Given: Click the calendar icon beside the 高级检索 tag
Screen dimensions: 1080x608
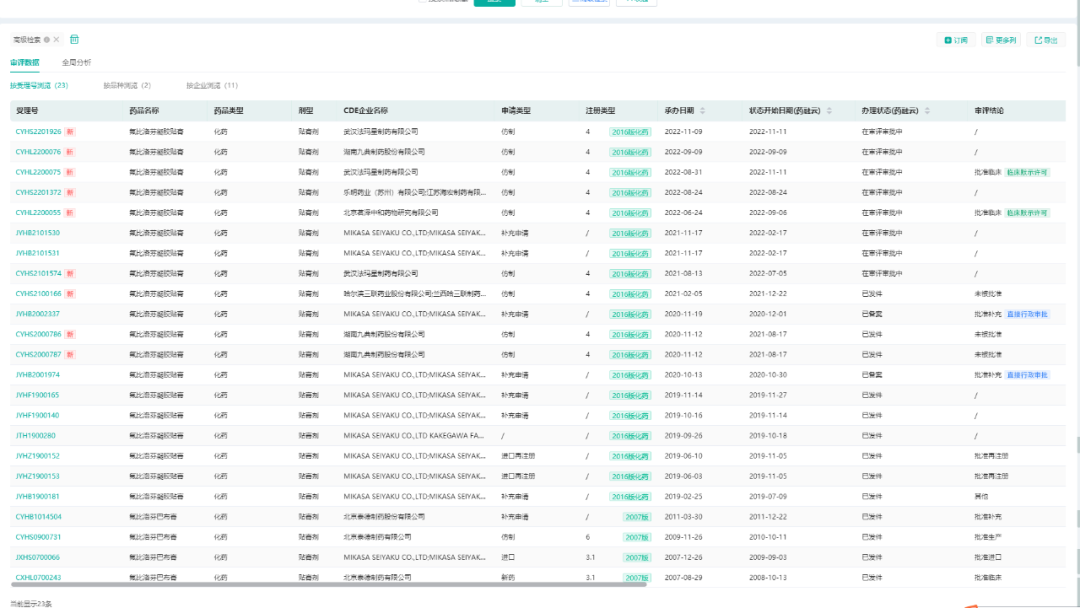Looking at the screenshot, I should click(x=75, y=40).
